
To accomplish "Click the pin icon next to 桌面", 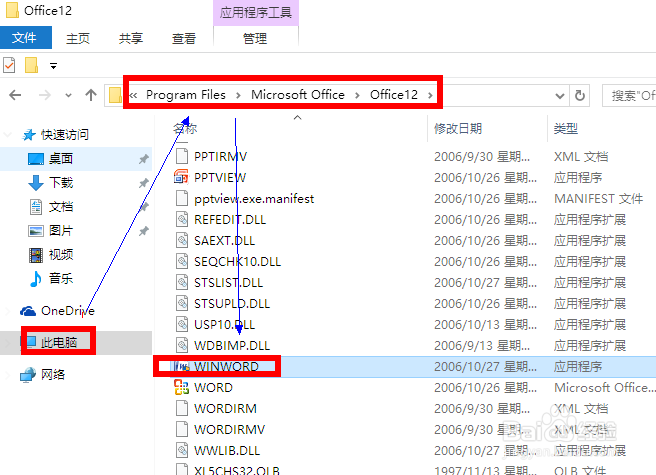I will point(144,159).
